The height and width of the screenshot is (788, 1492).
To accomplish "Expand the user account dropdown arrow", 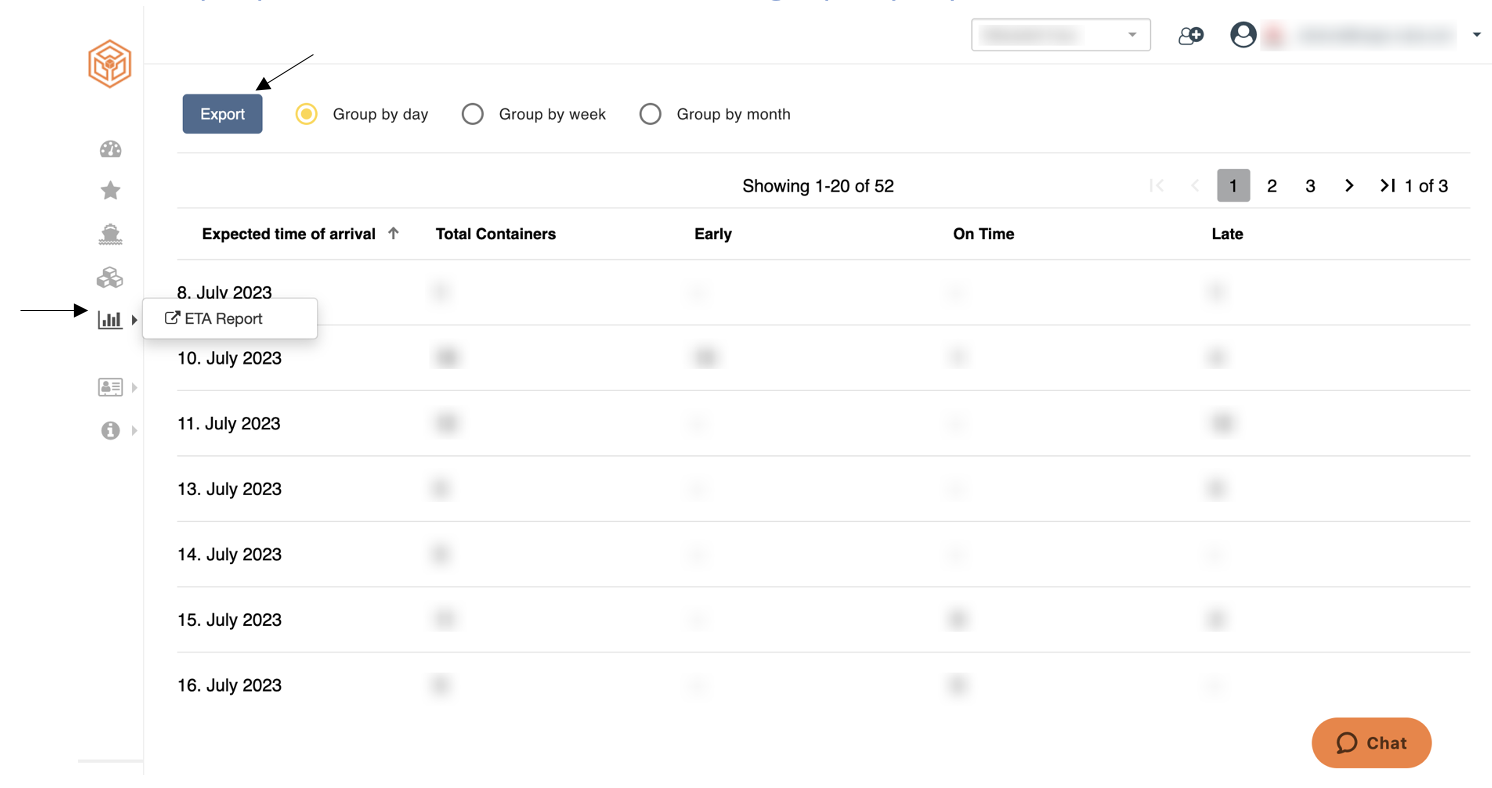I will click(1477, 36).
